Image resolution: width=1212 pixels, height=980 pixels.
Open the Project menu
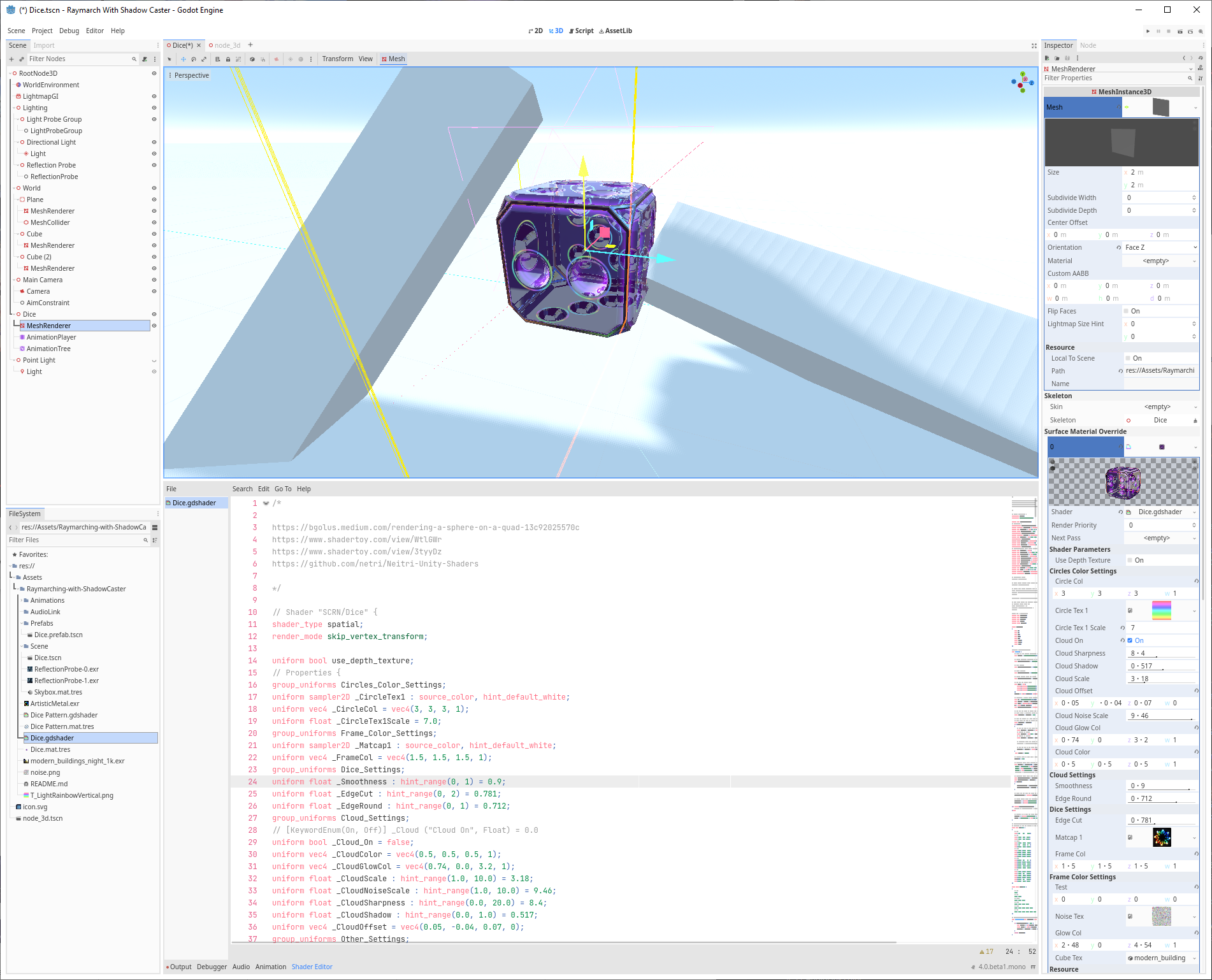[x=42, y=31]
